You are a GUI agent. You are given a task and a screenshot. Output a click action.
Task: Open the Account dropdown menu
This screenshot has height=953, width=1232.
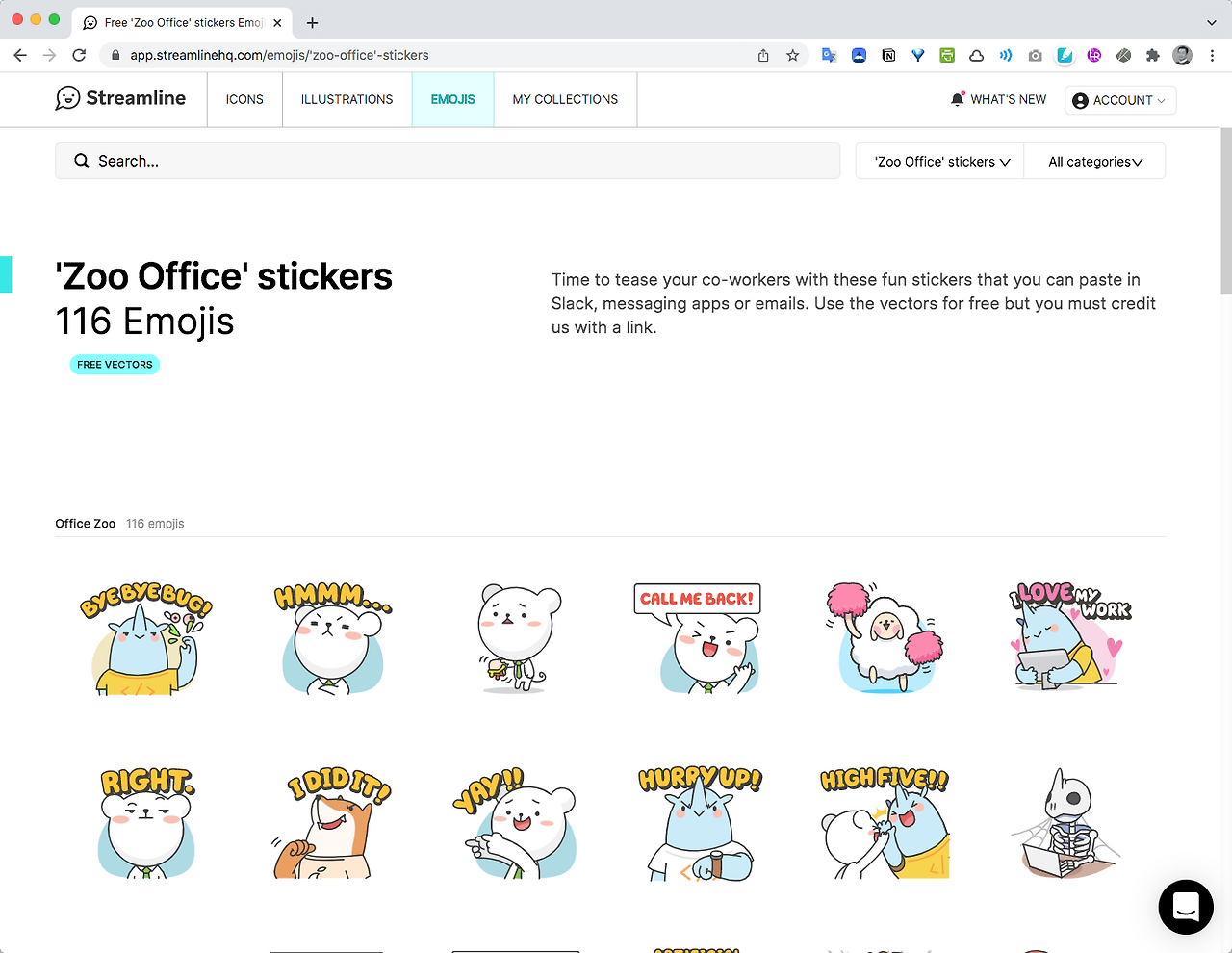[1120, 100]
